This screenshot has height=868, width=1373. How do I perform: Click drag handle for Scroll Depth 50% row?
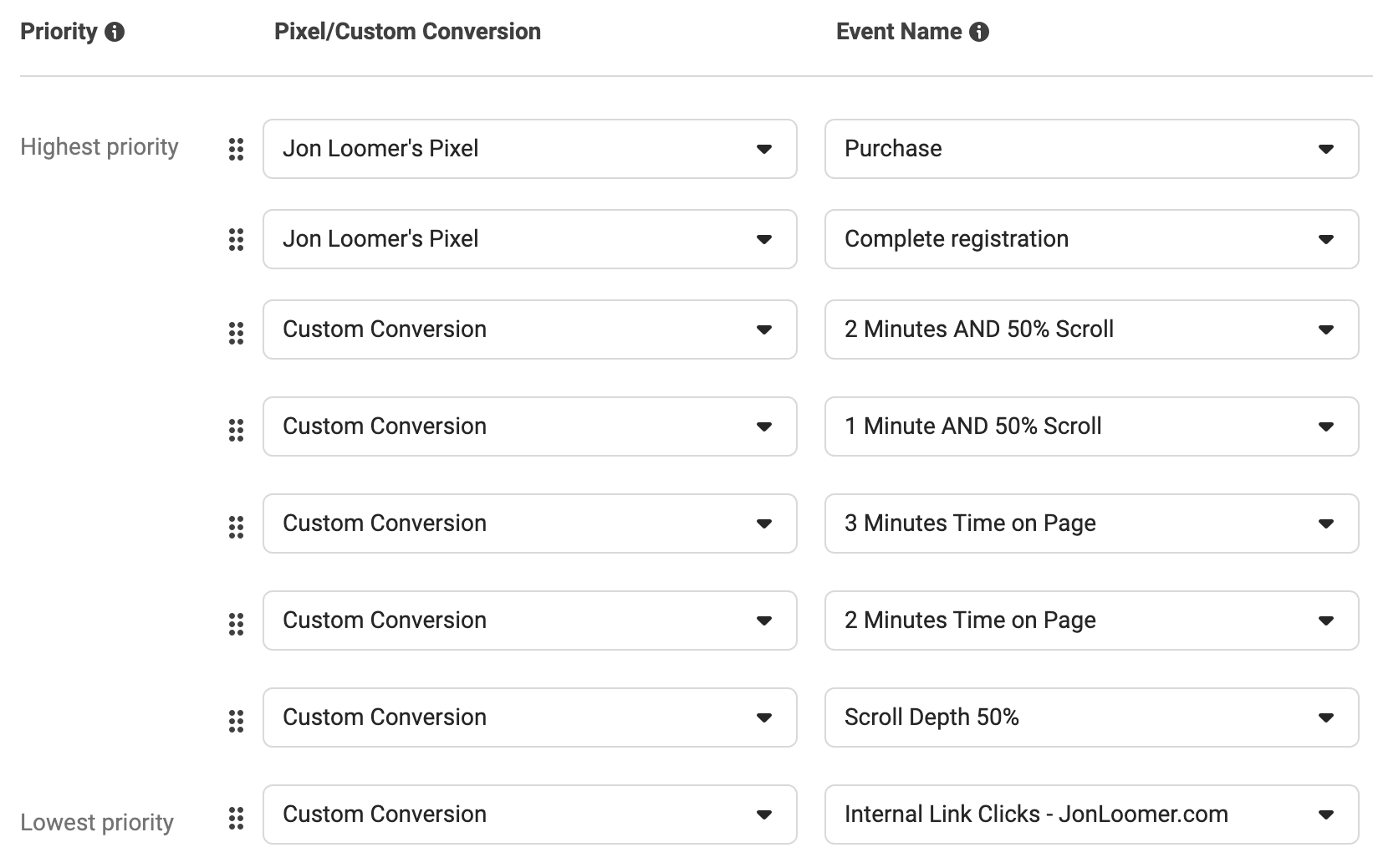click(237, 722)
